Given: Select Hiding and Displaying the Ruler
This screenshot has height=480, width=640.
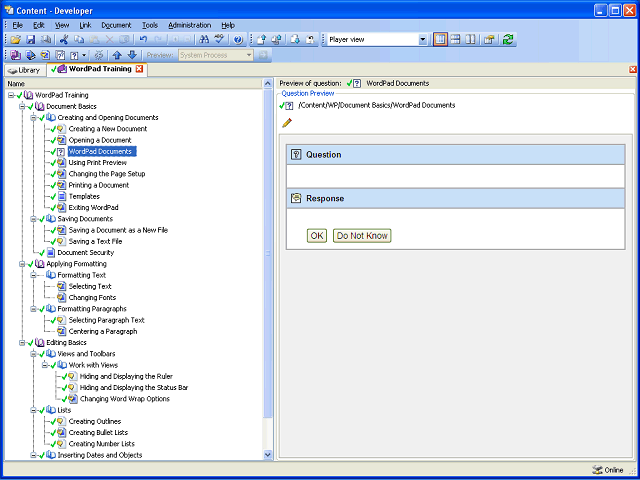Looking at the screenshot, I should [x=126, y=376].
